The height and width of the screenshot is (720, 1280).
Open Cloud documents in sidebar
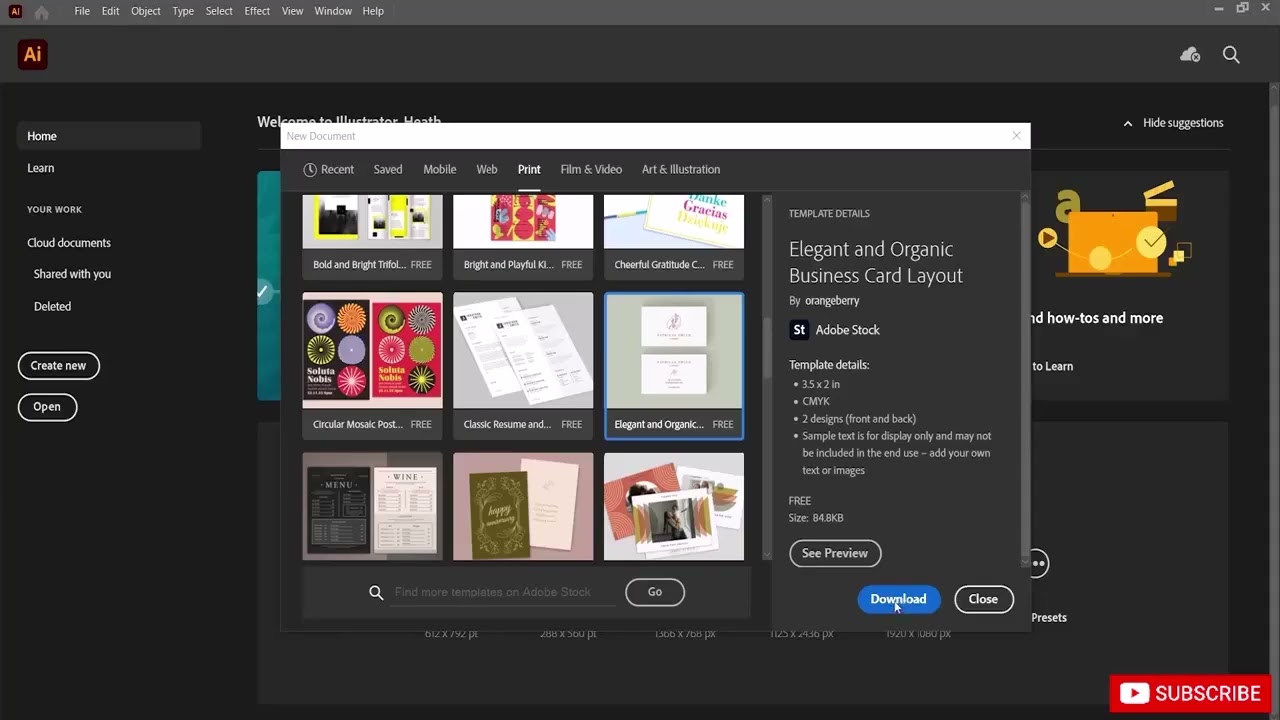[x=69, y=243]
